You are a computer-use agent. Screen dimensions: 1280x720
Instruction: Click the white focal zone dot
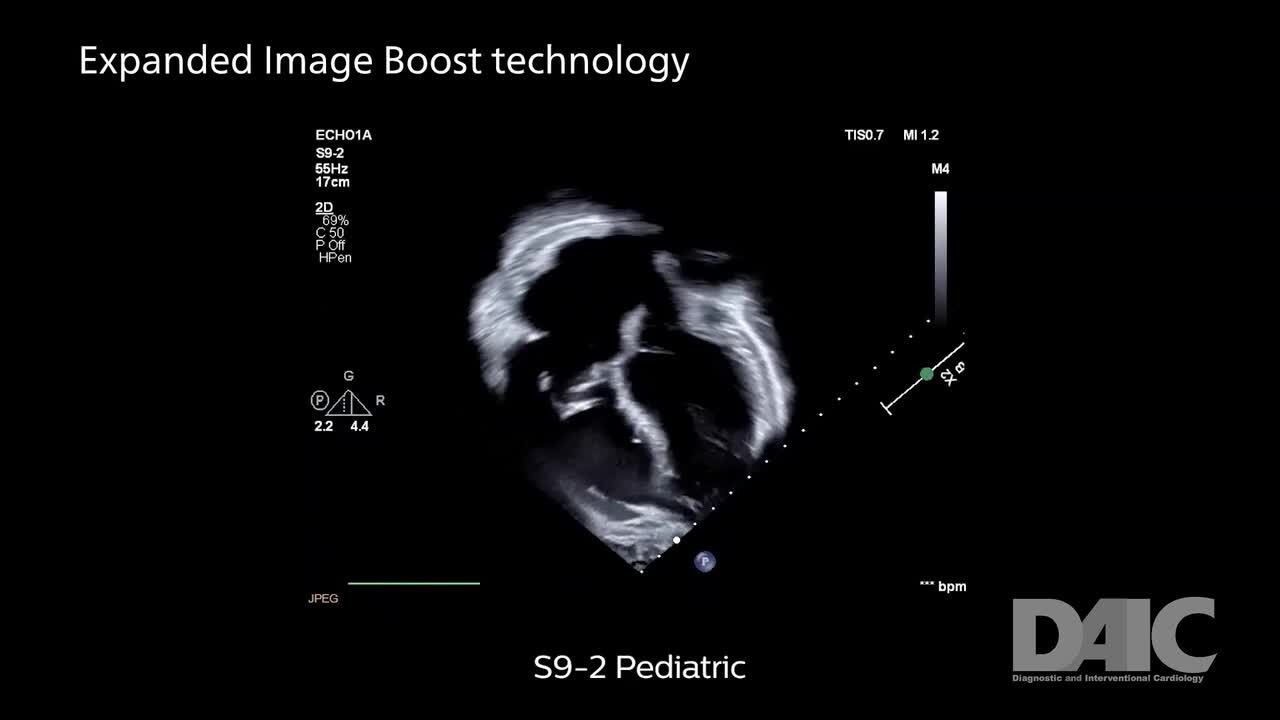click(x=677, y=541)
